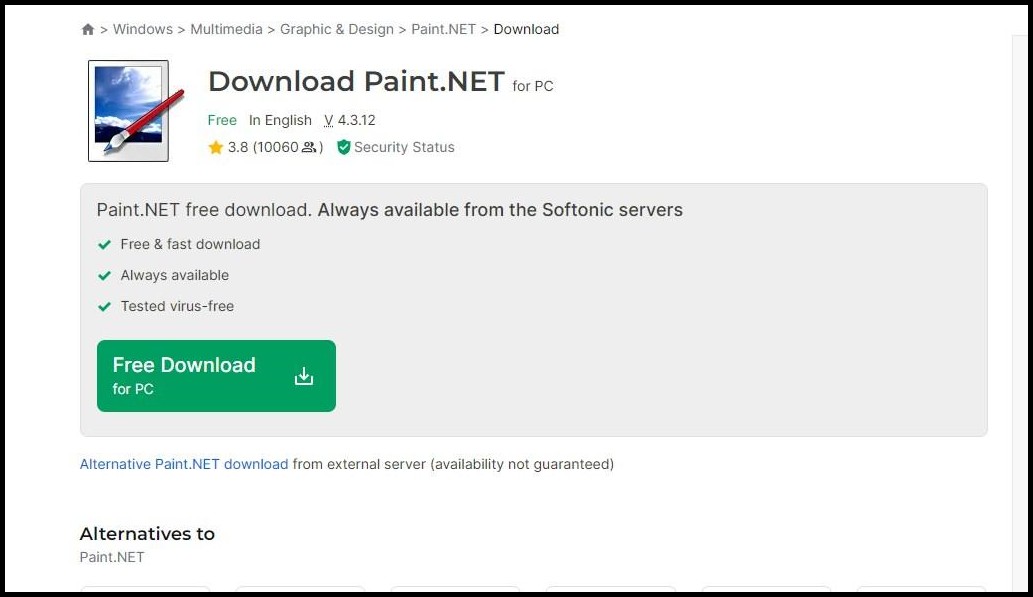Click the checkmark beside Free & fast download

104,244
